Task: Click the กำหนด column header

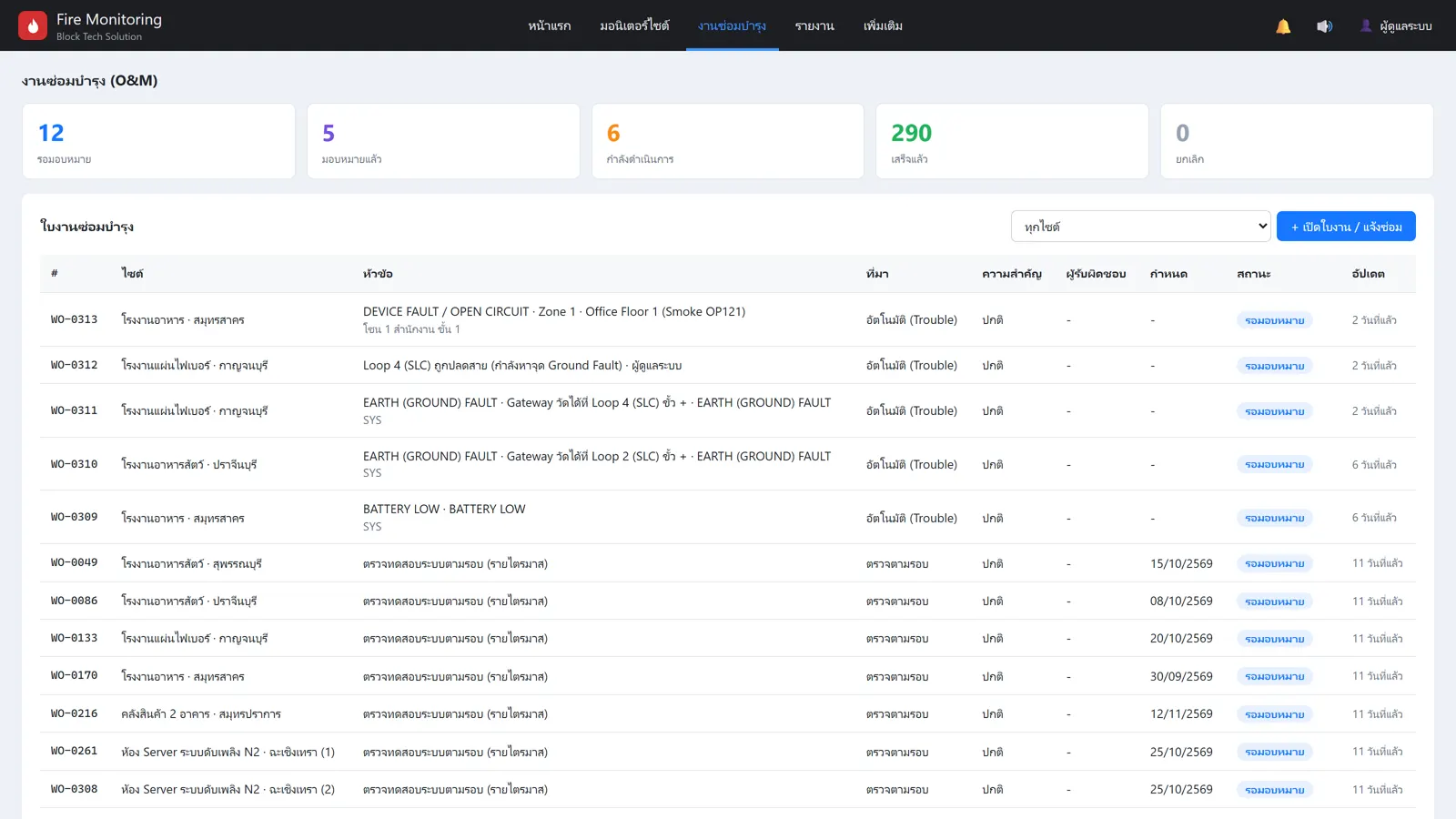Action: (x=1168, y=274)
